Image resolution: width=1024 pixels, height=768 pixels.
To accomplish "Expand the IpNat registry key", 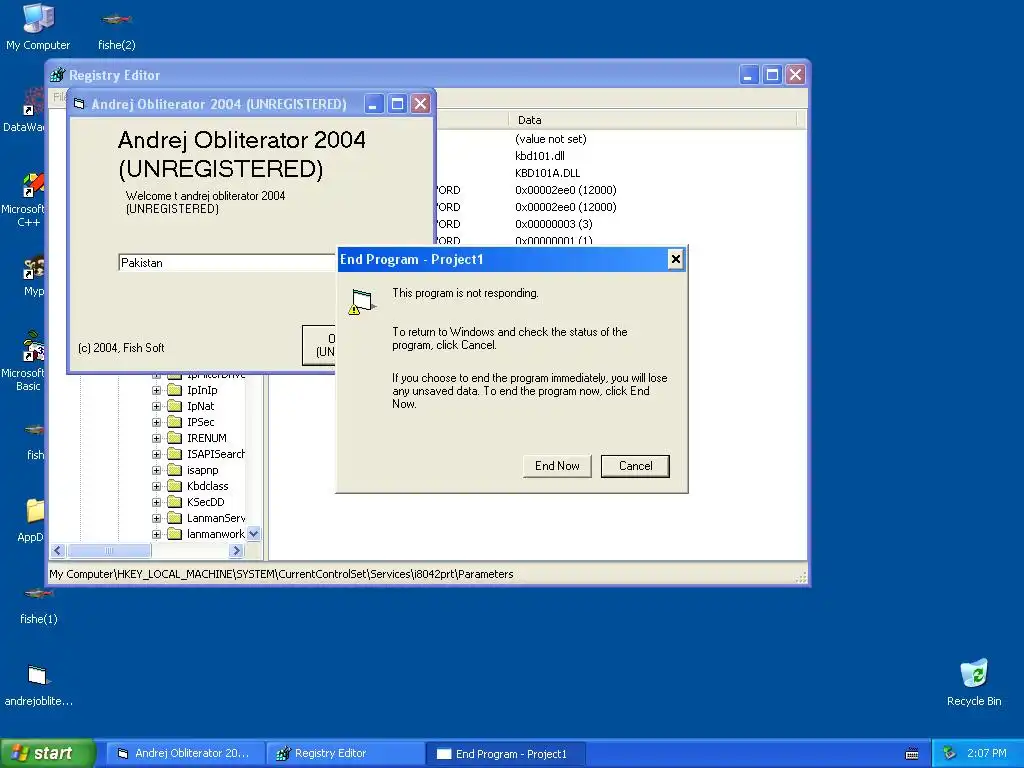I will tap(156, 406).
